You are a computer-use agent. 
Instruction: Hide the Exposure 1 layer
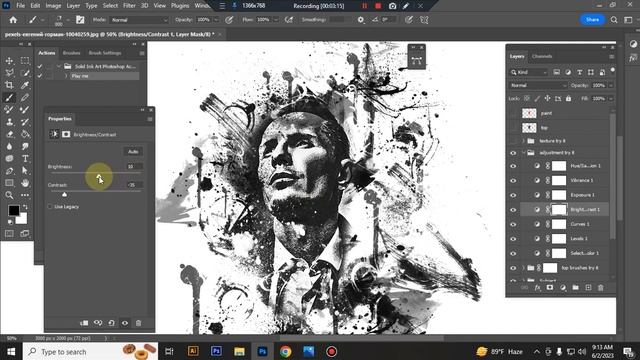click(513, 195)
